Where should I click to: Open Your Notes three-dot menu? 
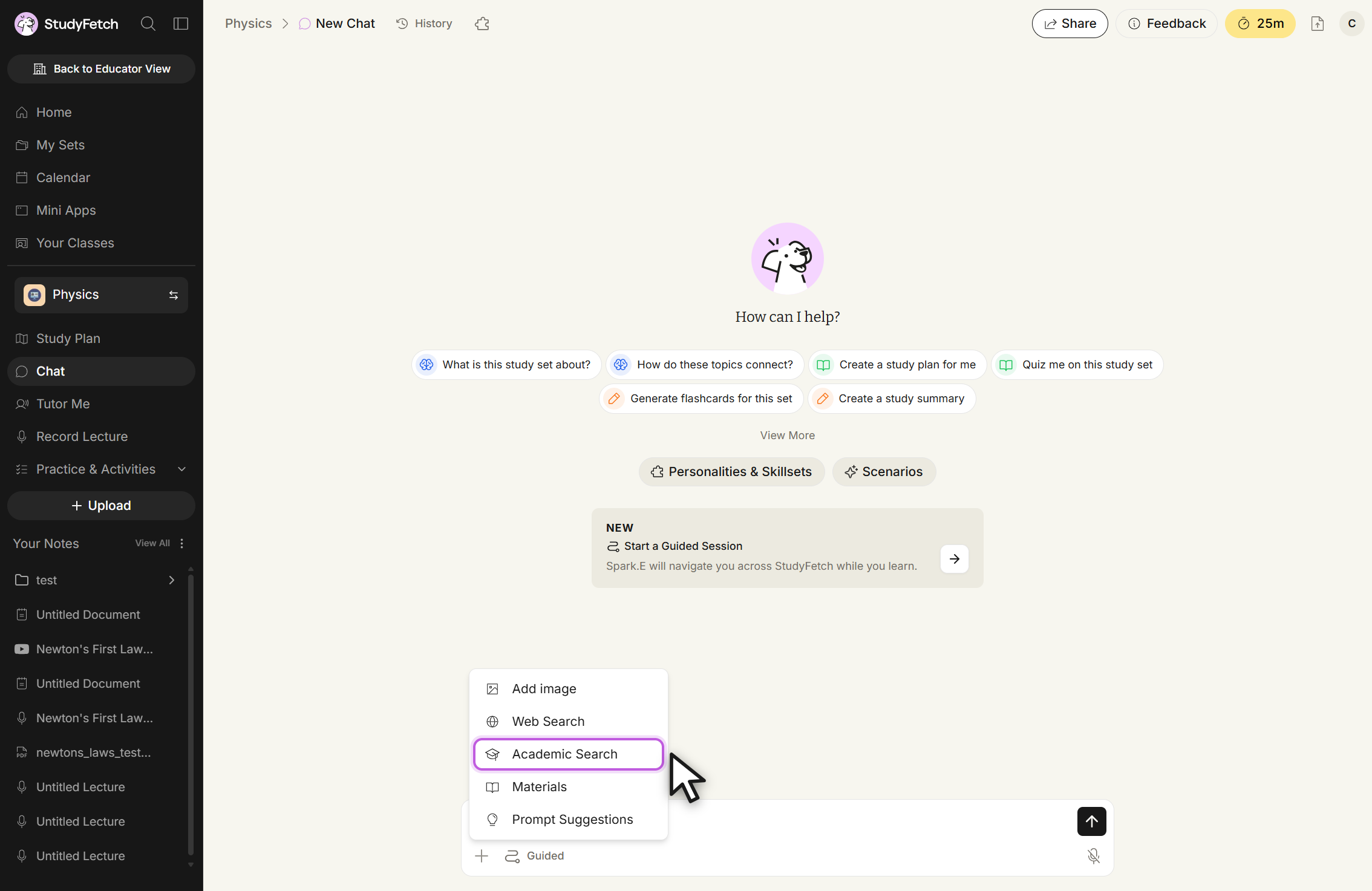(x=182, y=543)
